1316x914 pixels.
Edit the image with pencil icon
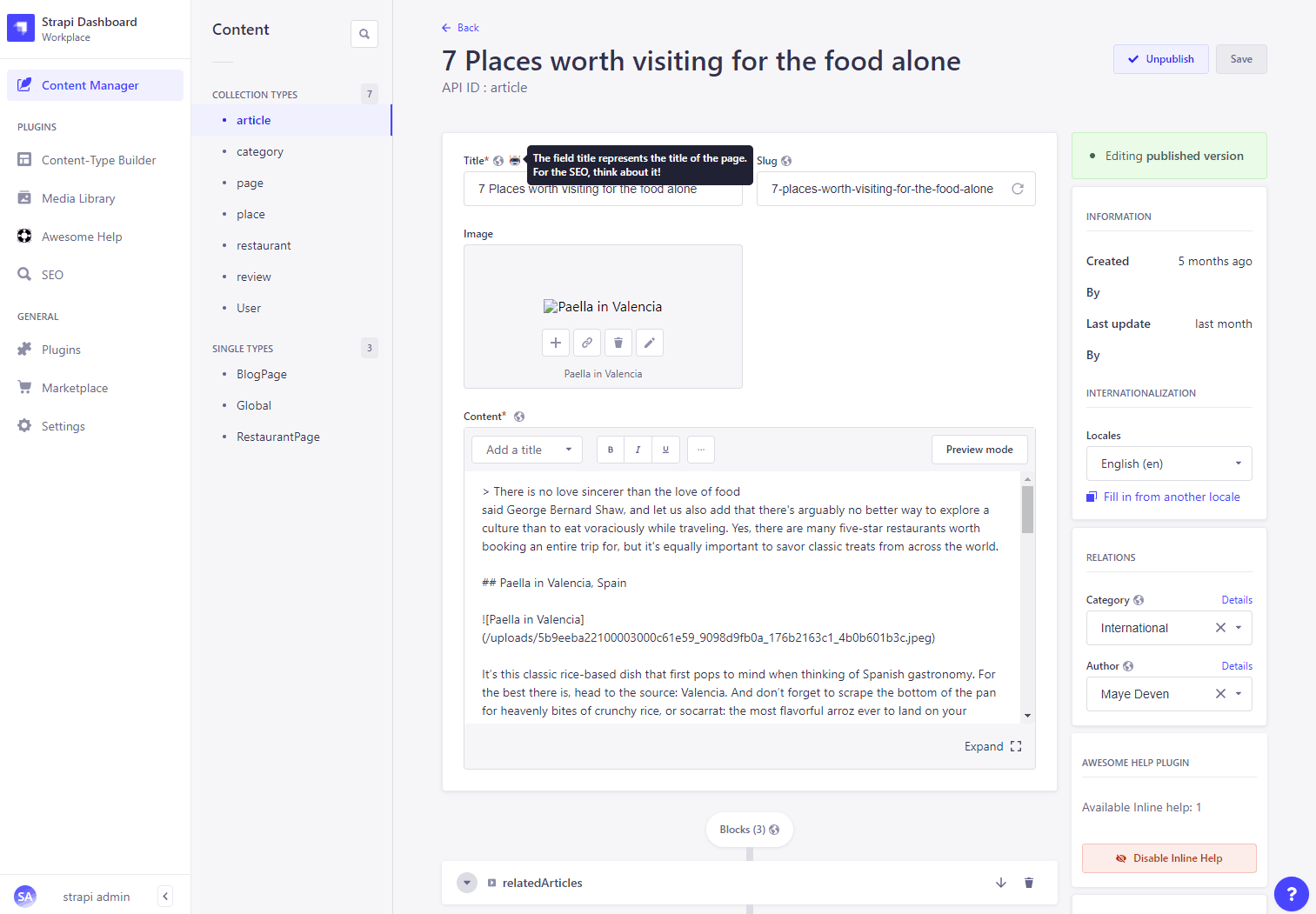650,343
